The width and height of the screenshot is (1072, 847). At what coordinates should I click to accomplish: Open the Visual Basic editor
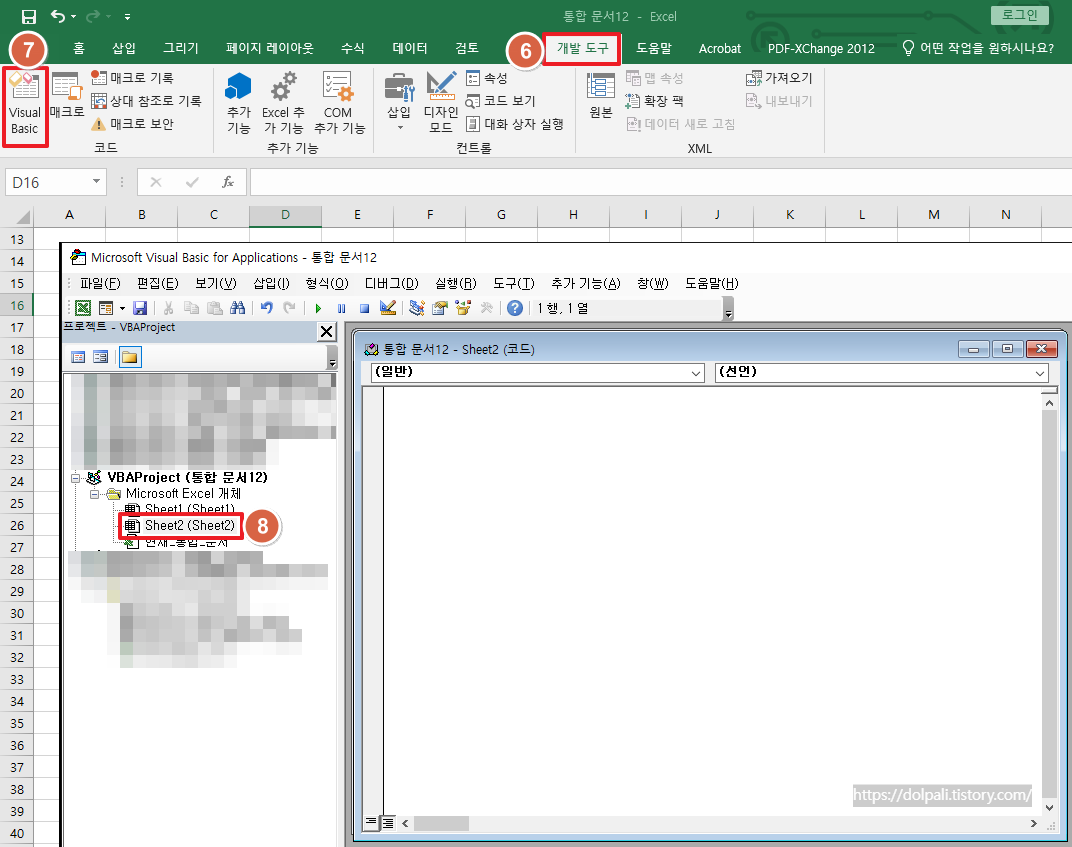point(25,103)
